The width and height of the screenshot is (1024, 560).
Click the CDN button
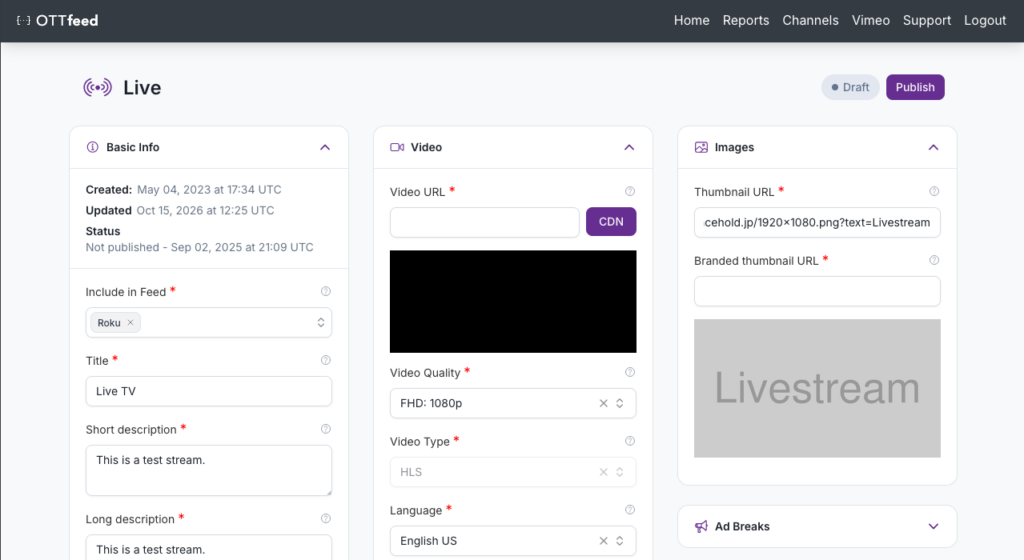tap(611, 221)
